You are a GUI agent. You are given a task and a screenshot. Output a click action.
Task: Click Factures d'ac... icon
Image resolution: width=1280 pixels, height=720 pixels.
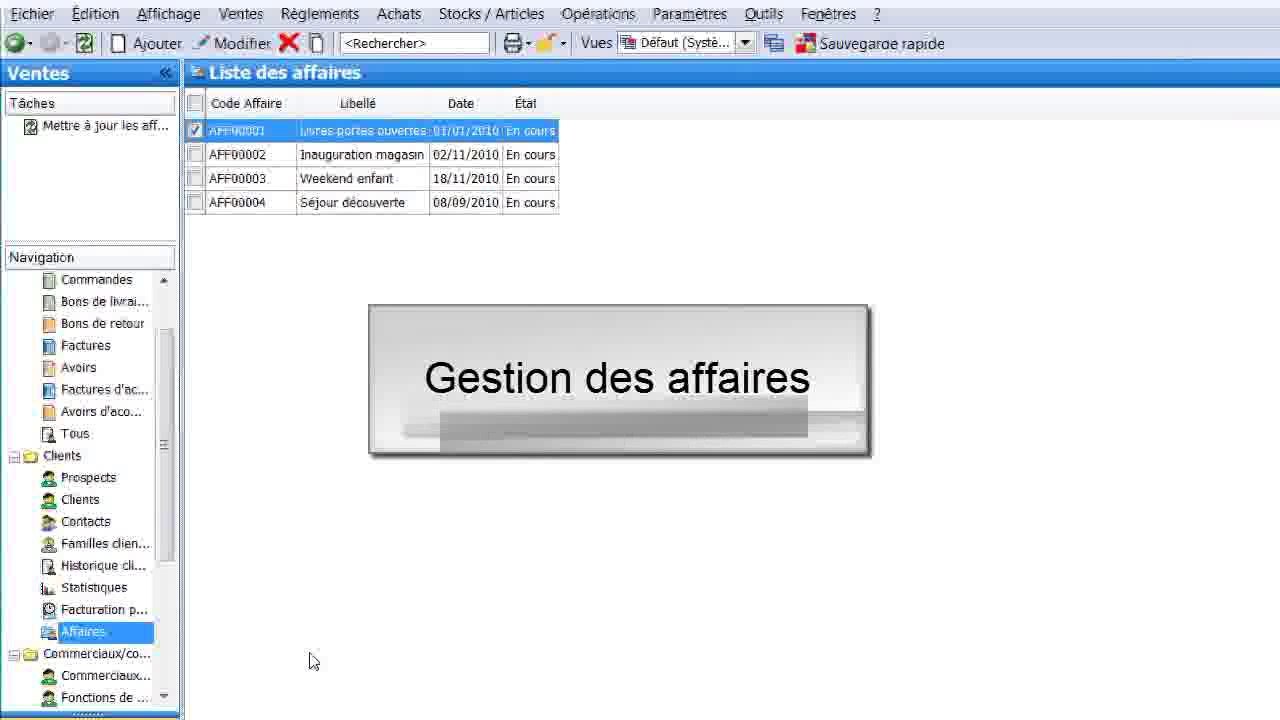pyautogui.click(x=49, y=390)
